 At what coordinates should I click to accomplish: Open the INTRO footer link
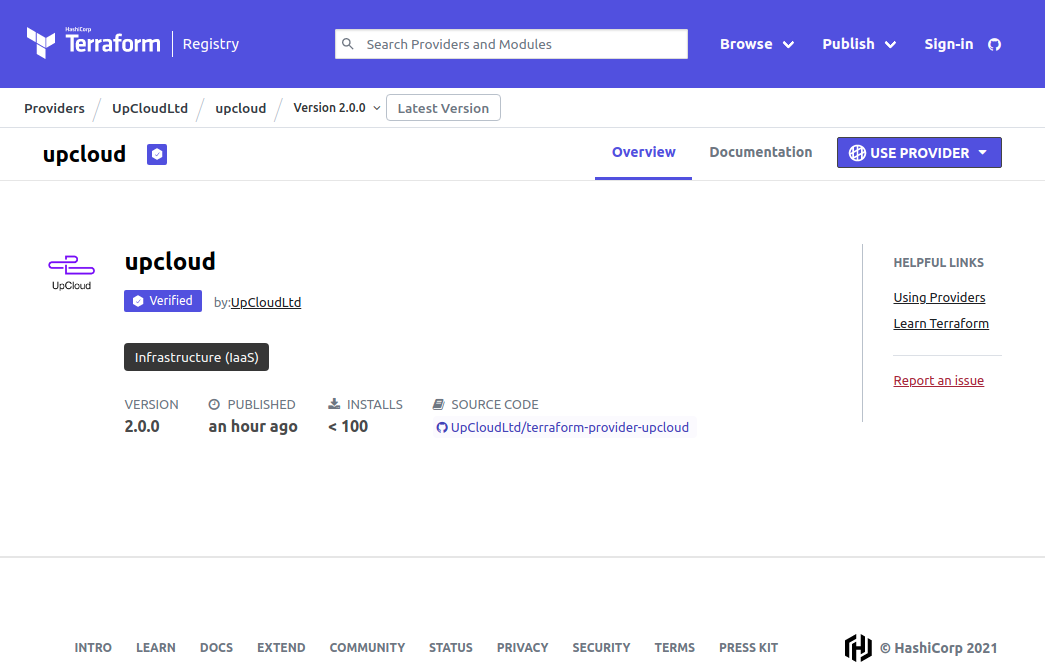93,648
